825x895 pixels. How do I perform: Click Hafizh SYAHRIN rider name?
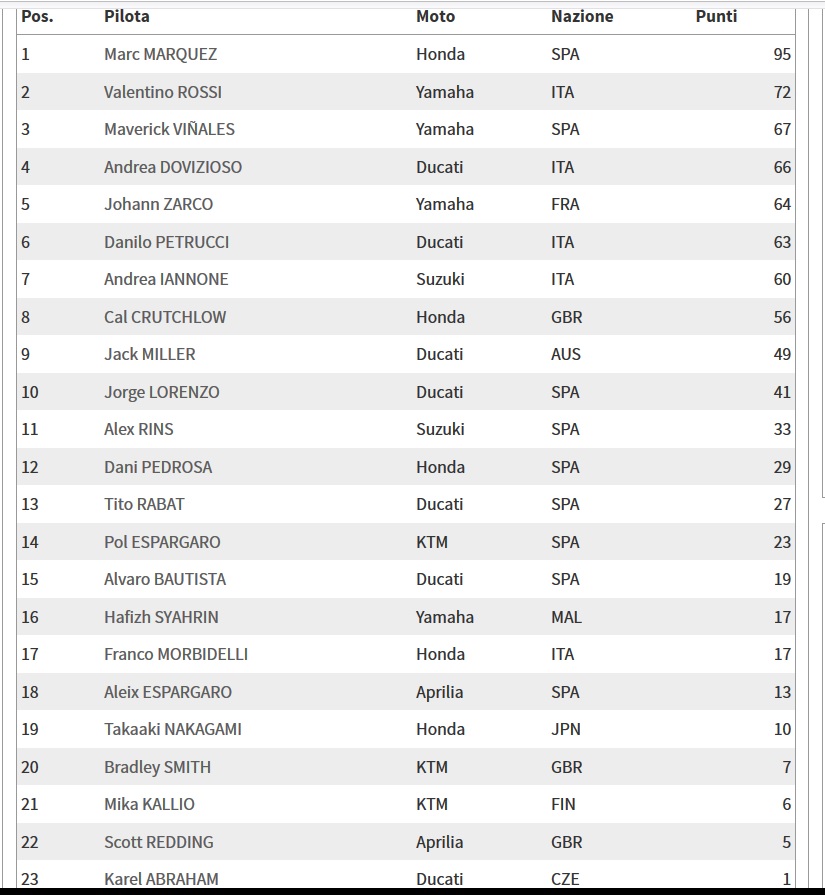tap(161, 617)
